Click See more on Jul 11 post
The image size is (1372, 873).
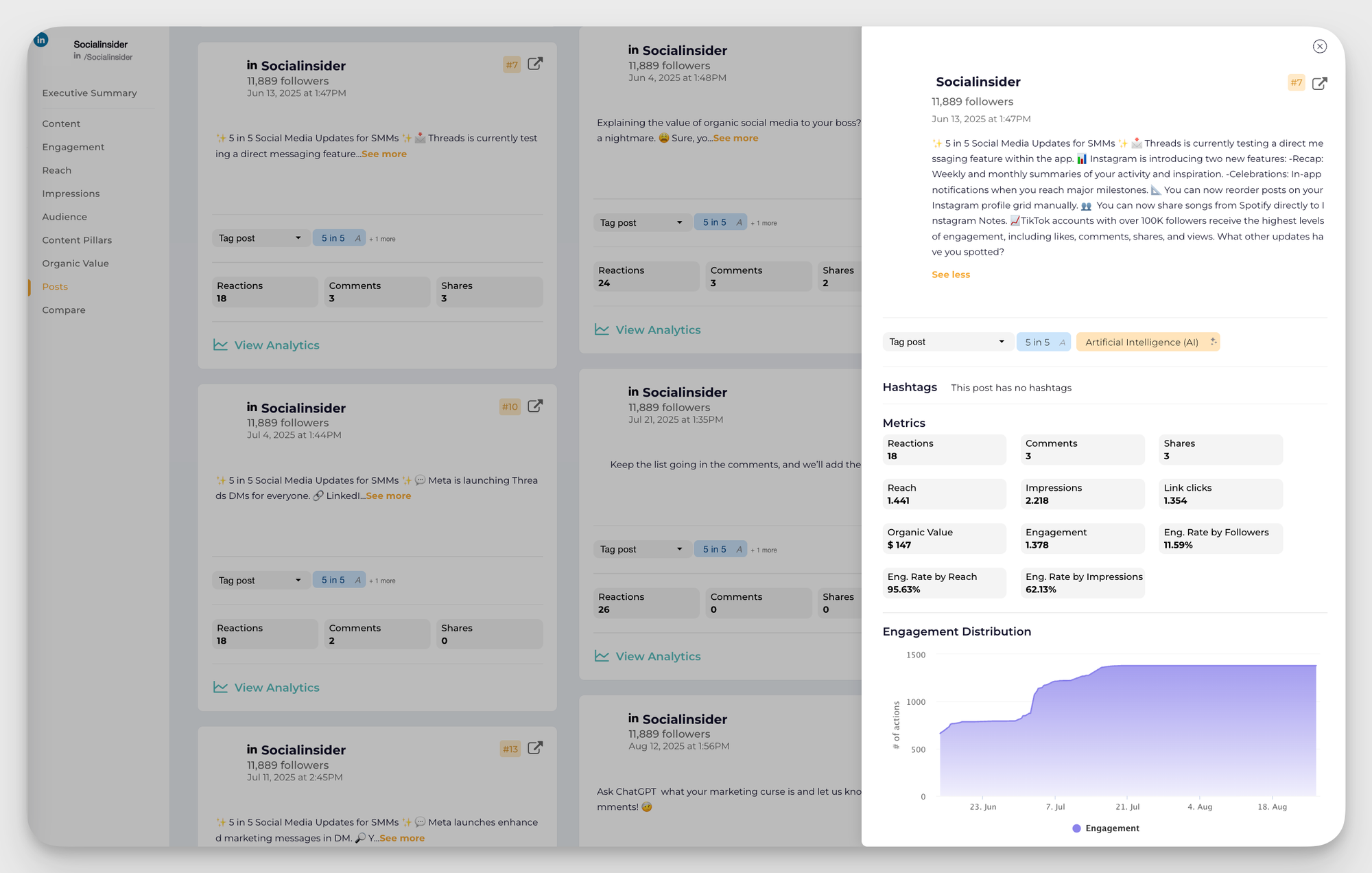(402, 838)
